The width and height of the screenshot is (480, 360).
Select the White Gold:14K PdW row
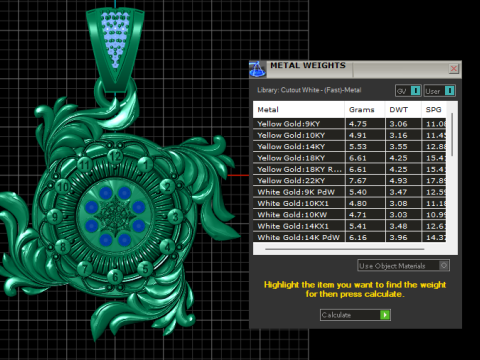pos(349,237)
